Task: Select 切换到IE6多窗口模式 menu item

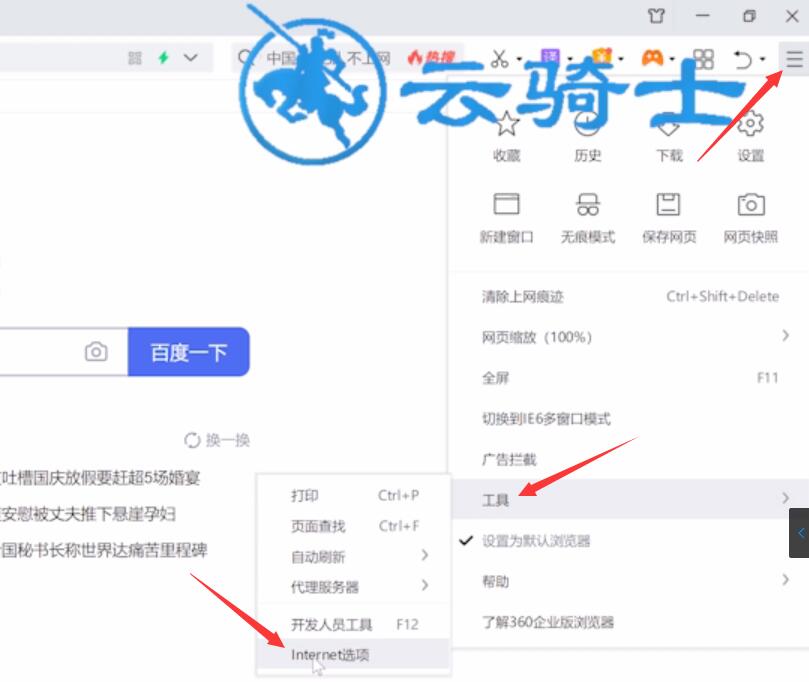Action: [x=629, y=418]
